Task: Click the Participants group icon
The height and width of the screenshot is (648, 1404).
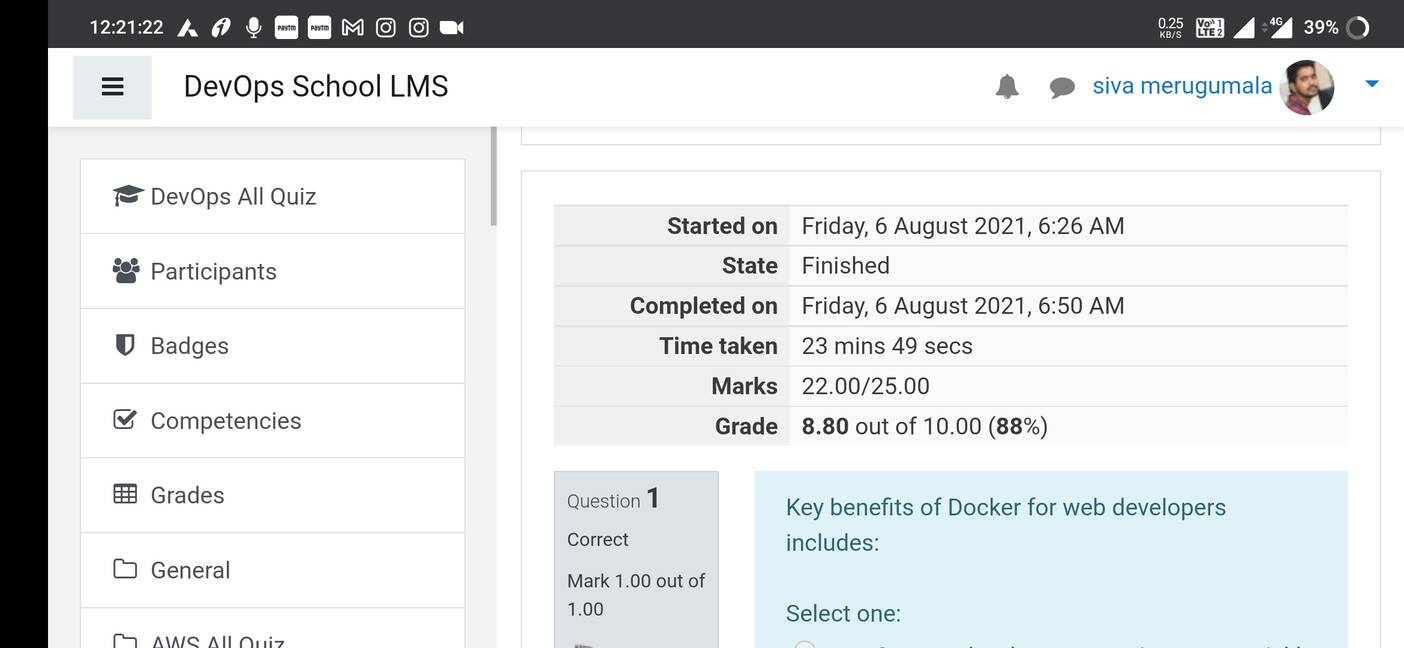Action: (x=126, y=270)
